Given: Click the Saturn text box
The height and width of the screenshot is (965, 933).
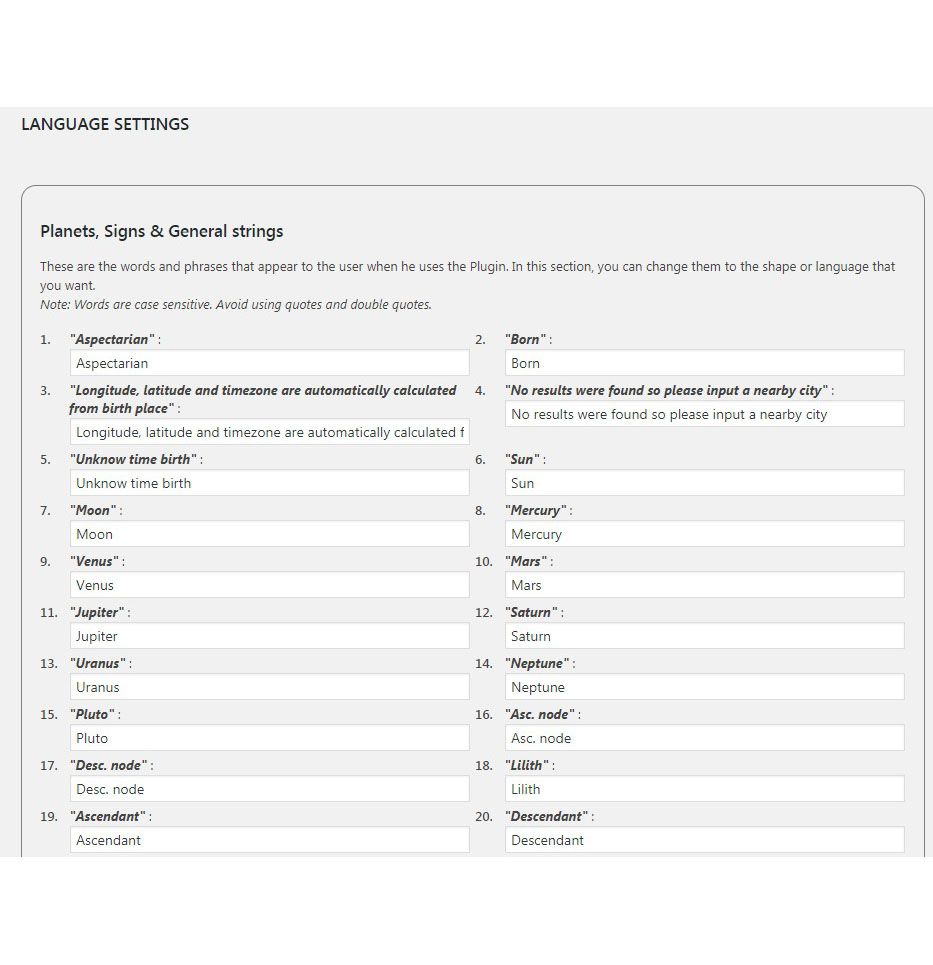Looking at the screenshot, I should pyautogui.click(x=704, y=636).
